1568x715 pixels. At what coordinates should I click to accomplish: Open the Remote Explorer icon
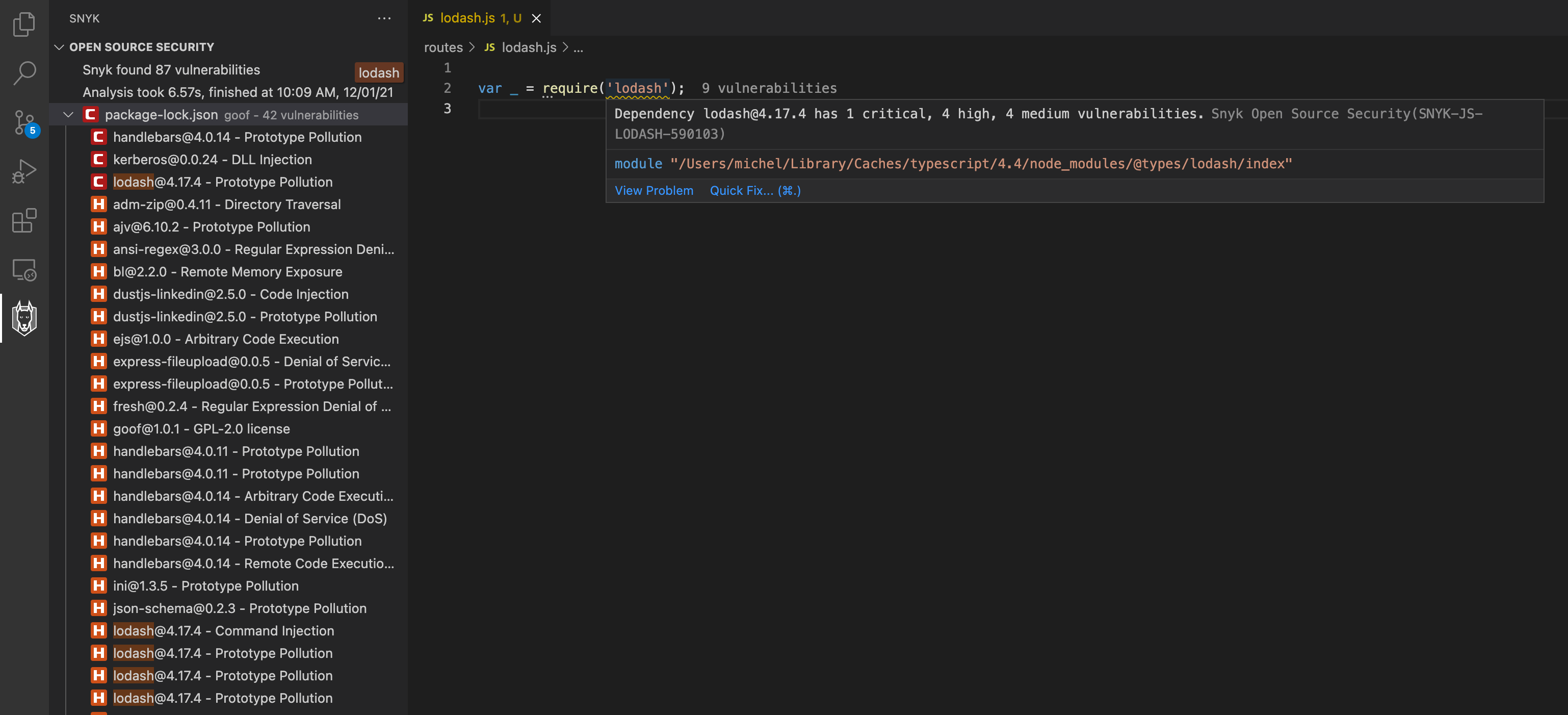click(24, 269)
